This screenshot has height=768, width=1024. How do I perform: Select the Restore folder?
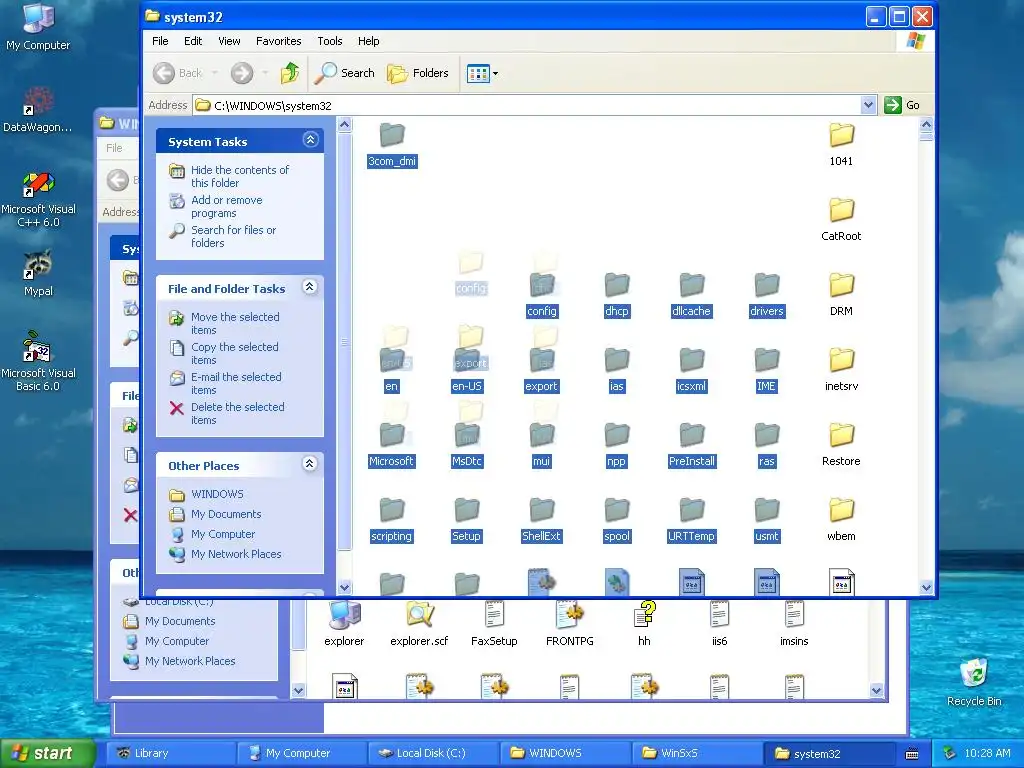click(841, 445)
